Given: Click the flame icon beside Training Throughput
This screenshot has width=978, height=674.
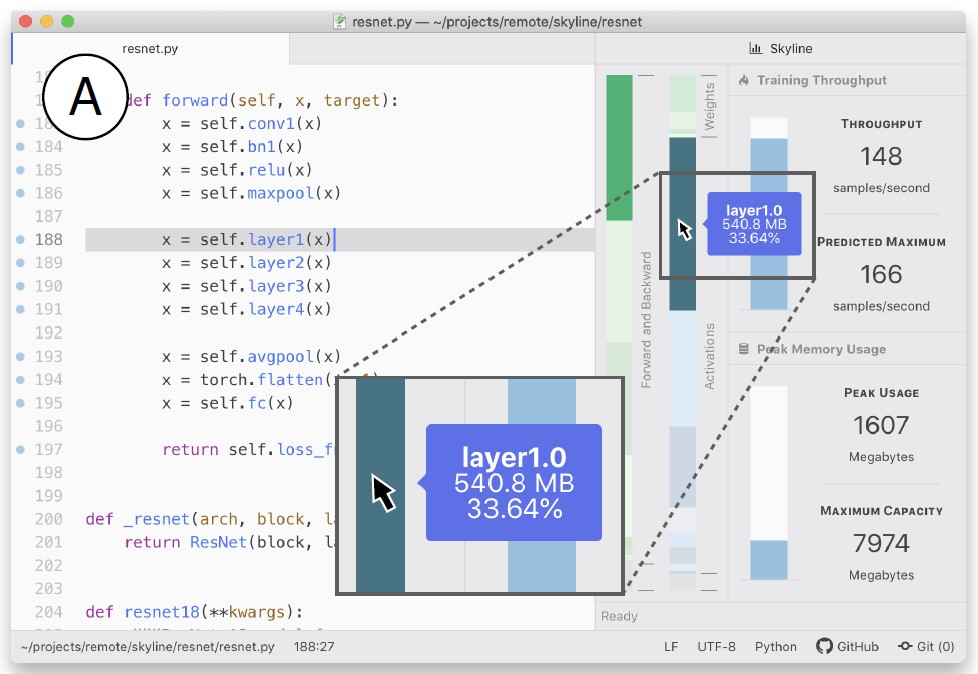Looking at the screenshot, I should click(x=744, y=80).
